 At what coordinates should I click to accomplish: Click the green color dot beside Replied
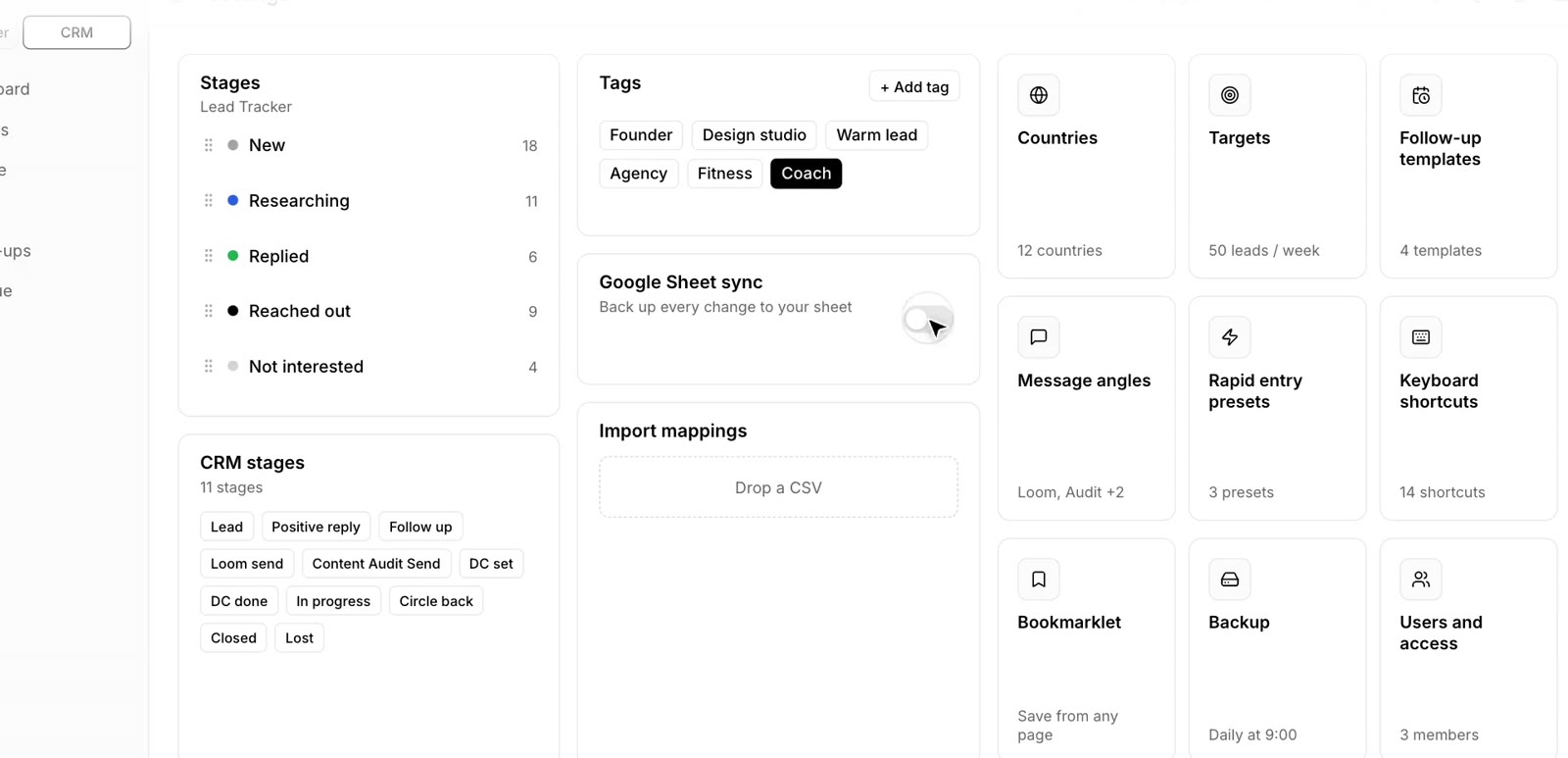(x=233, y=256)
